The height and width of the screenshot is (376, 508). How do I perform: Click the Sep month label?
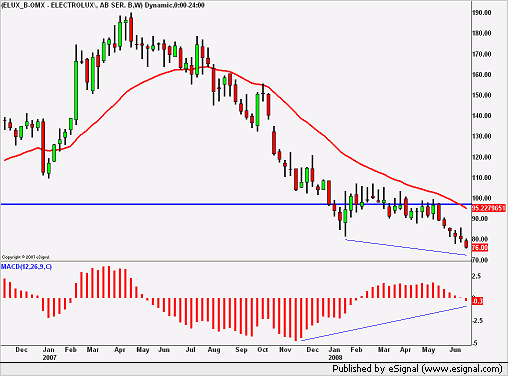241,350
